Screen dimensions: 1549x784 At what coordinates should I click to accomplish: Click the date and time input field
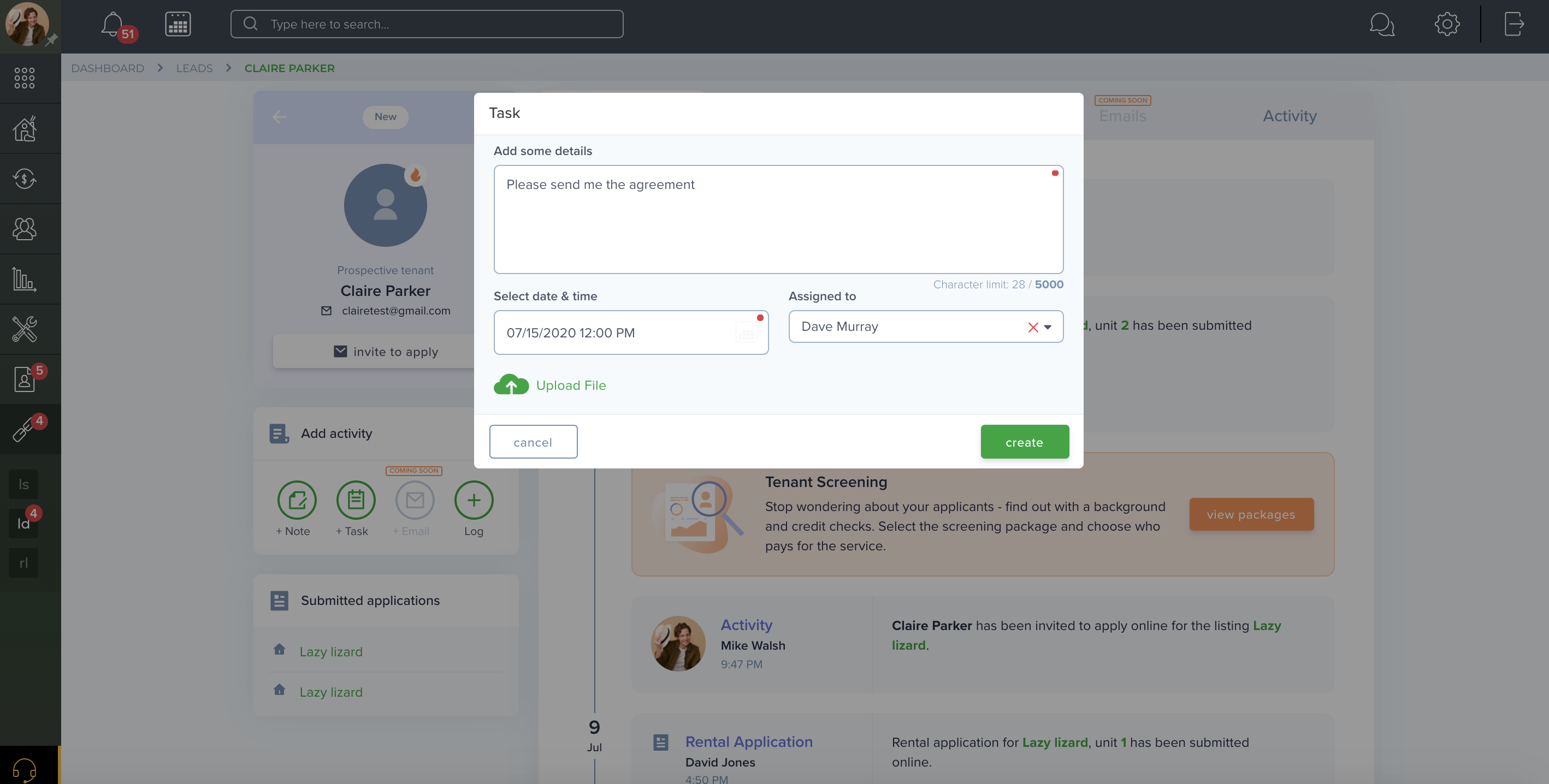tap(631, 332)
